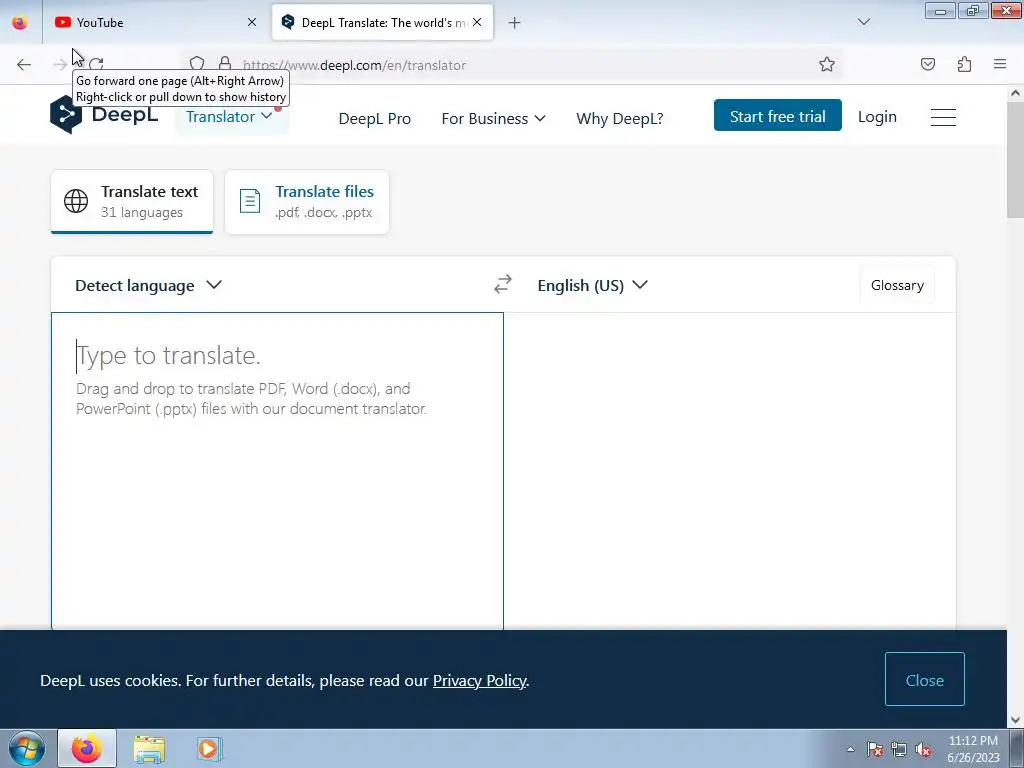
Task: Click the address bar URL
Action: [355, 65]
